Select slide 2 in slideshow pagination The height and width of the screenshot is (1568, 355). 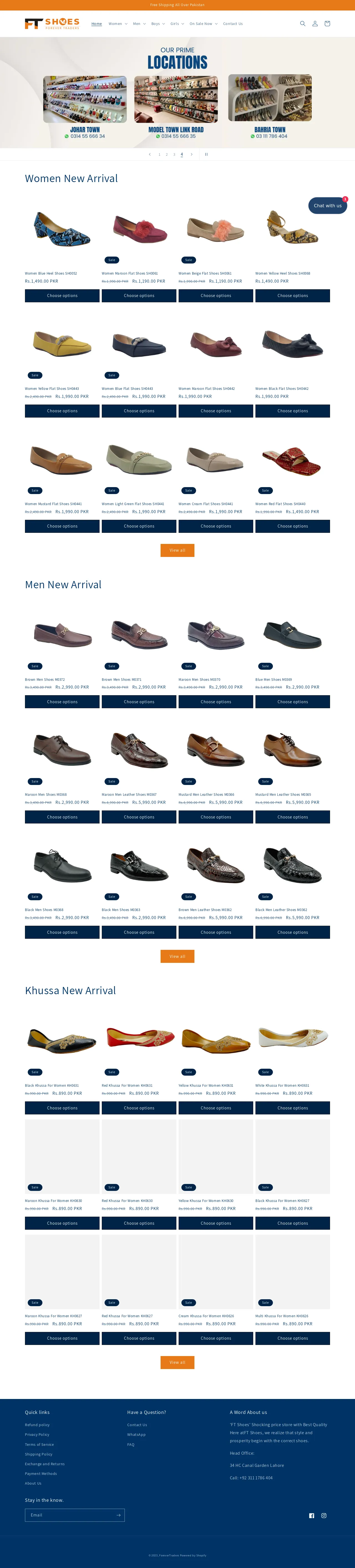coord(167,155)
